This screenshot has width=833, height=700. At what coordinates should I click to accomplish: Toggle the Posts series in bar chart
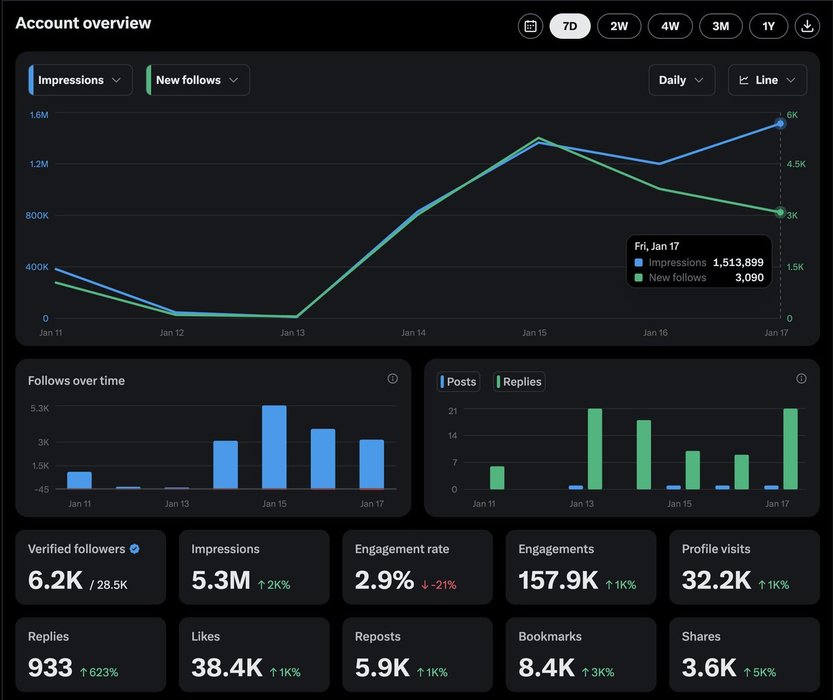pyautogui.click(x=459, y=382)
